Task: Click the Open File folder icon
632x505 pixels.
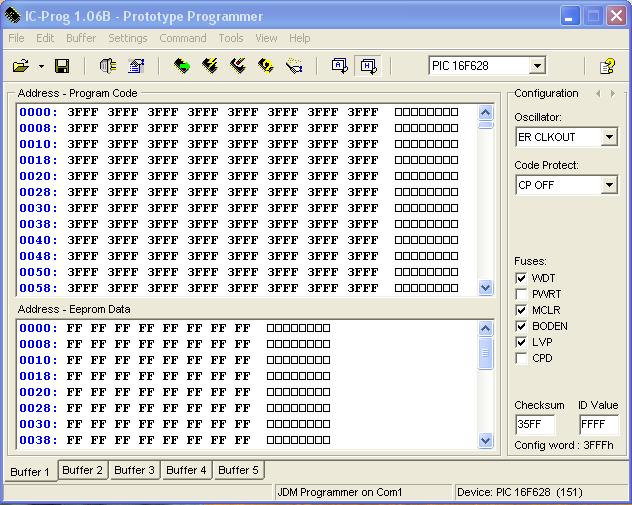Action: pos(20,66)
